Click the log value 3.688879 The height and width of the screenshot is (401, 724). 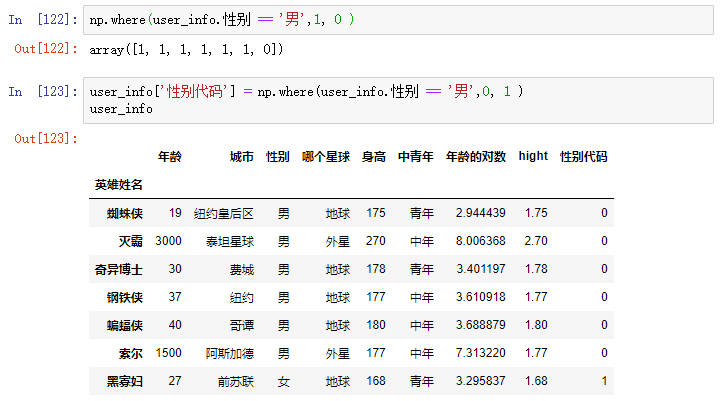[x=481, y=325]
